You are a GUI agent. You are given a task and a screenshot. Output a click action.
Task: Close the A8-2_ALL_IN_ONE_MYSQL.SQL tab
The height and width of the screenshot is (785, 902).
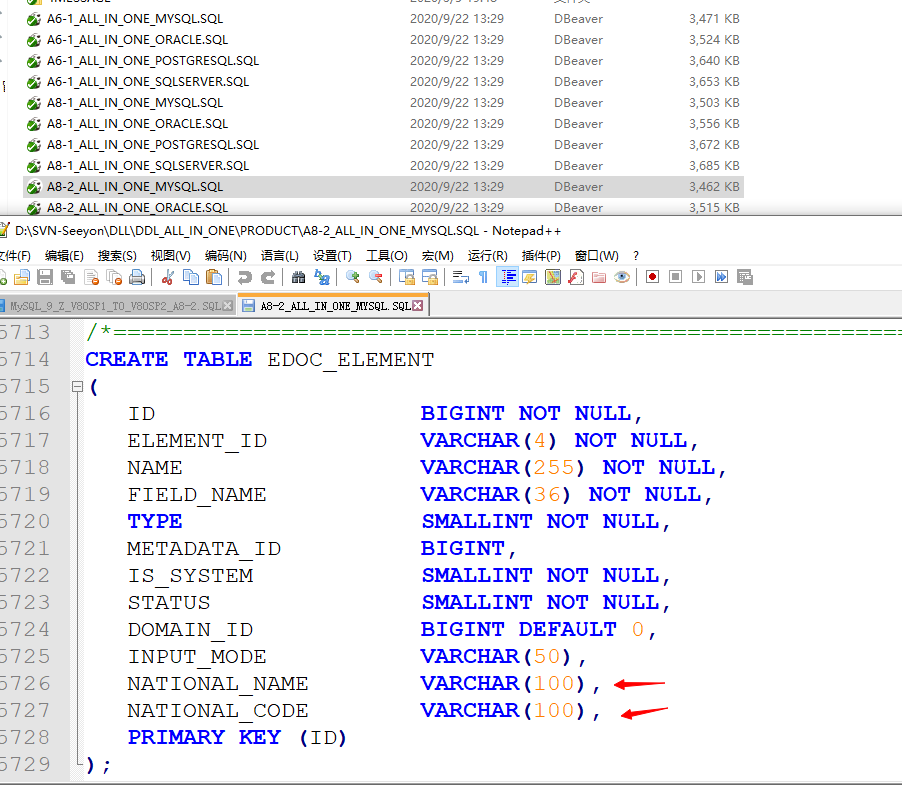(418, 306)
